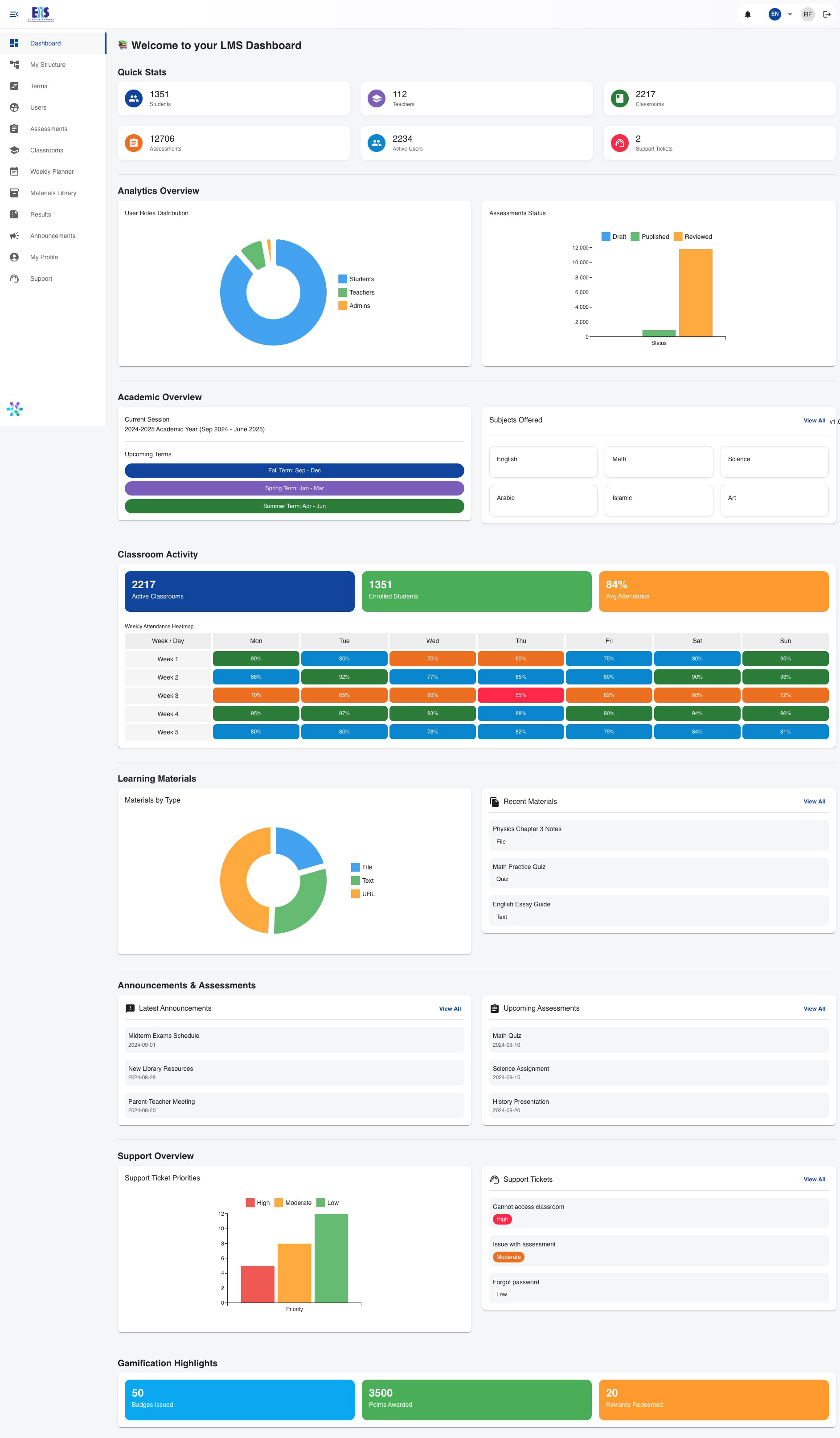Click the EMS logo in the top left
The height and width of the screenshot is (1438, 840).
click(41, 14)
